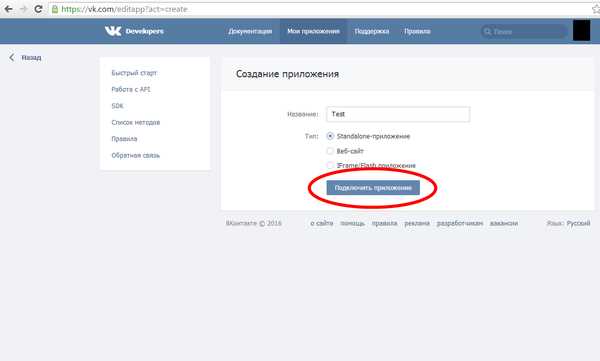Open правила footer link
Viewport: 600px width, 361px height.
[x=385, y=223]
